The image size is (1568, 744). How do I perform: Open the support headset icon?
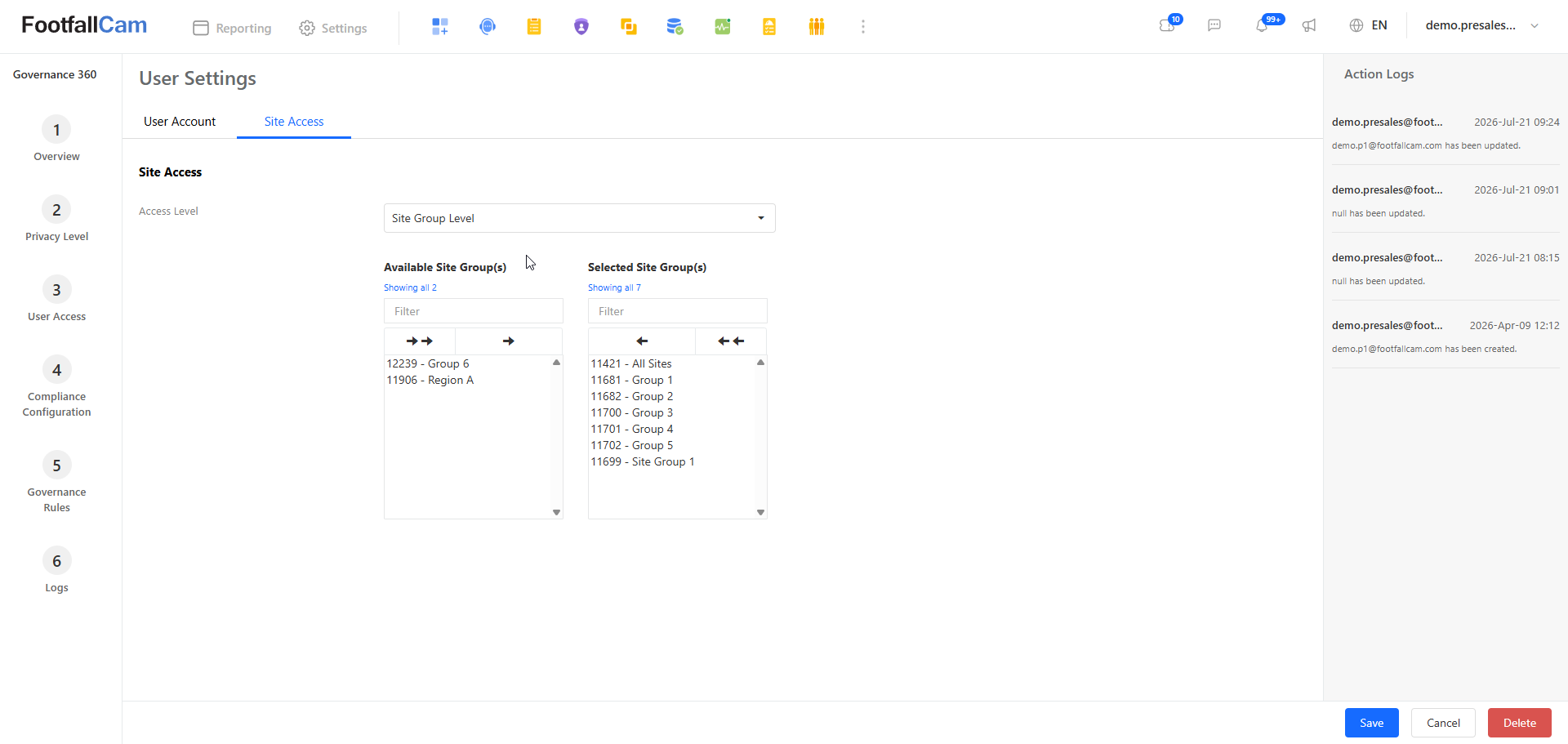coord(488,27)
